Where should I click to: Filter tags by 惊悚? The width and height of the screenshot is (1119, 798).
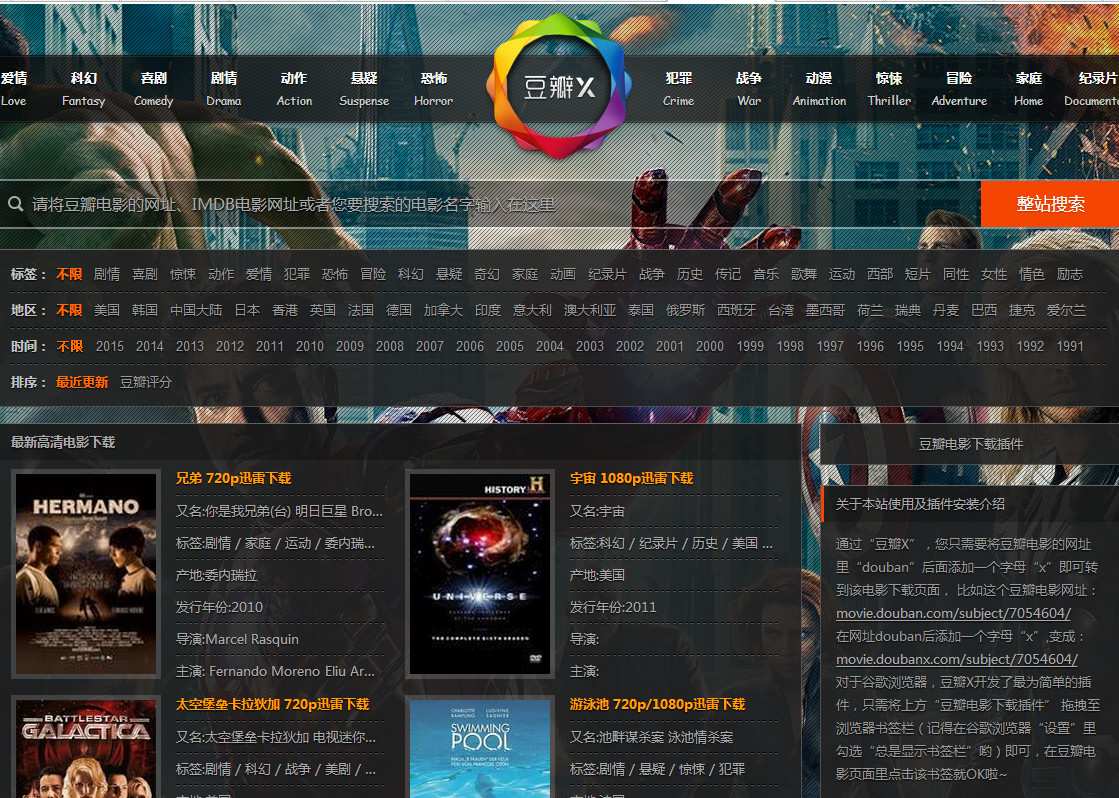[183, 274]
